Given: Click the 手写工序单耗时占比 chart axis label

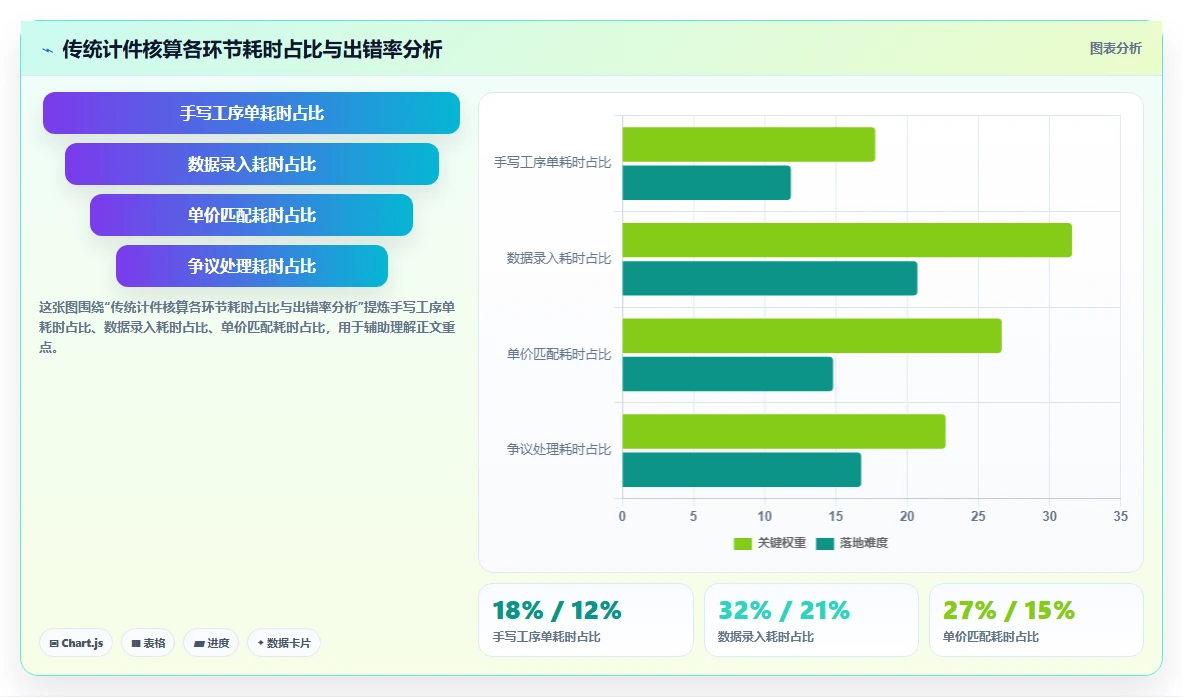Looking at the screenshot, I should coord(552,162).
